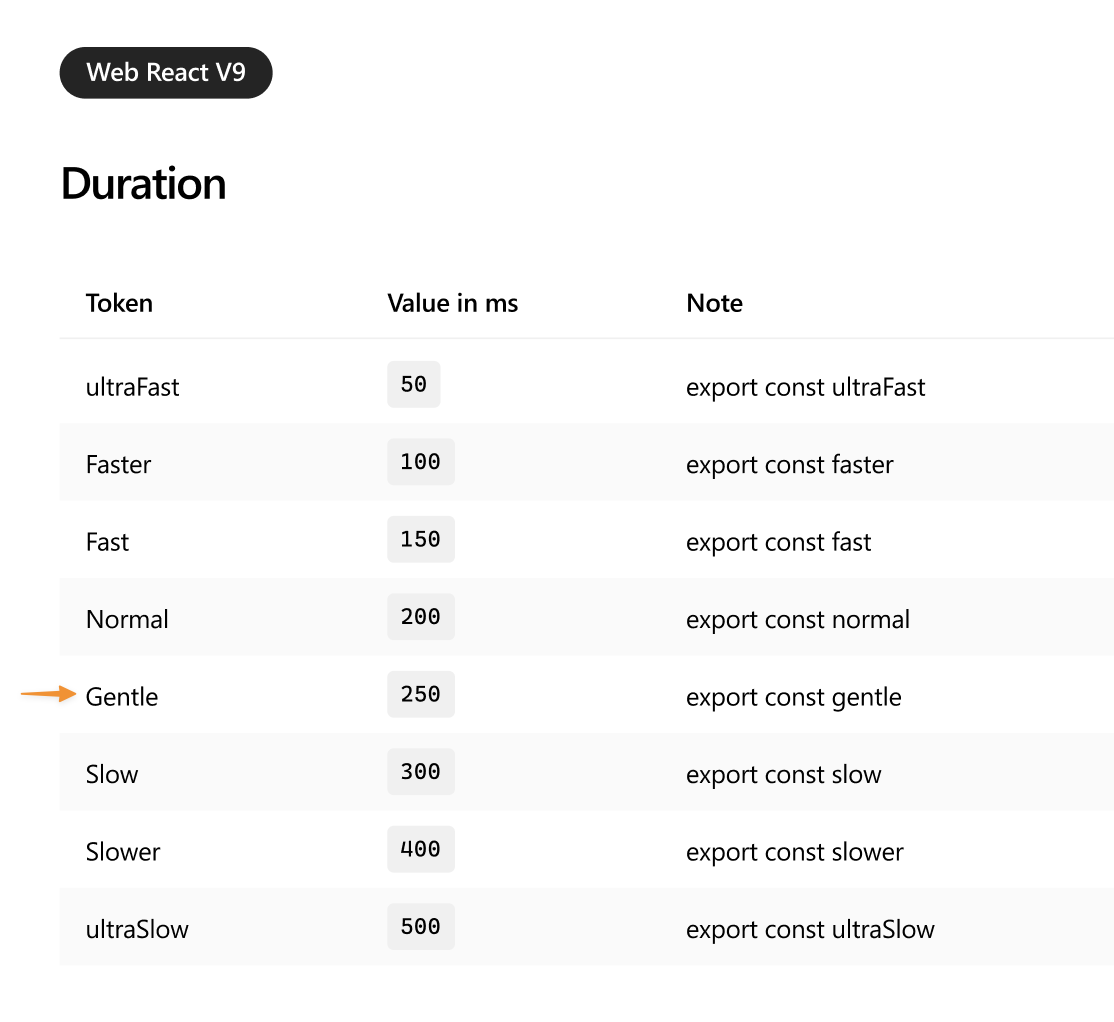Click the export const ultraSlow note text
Viewport: 1114px width, 1022px height.
(810, 929)
